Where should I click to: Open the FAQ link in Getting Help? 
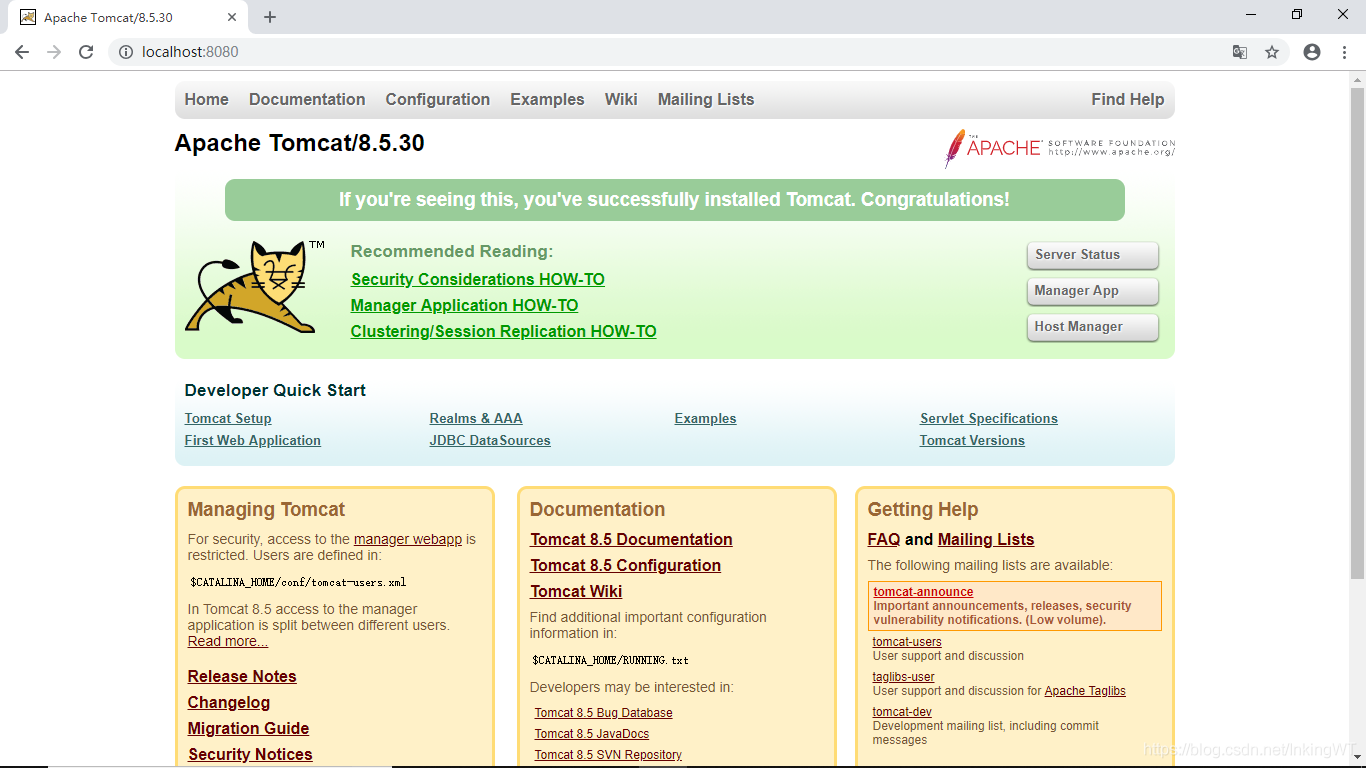884,540
